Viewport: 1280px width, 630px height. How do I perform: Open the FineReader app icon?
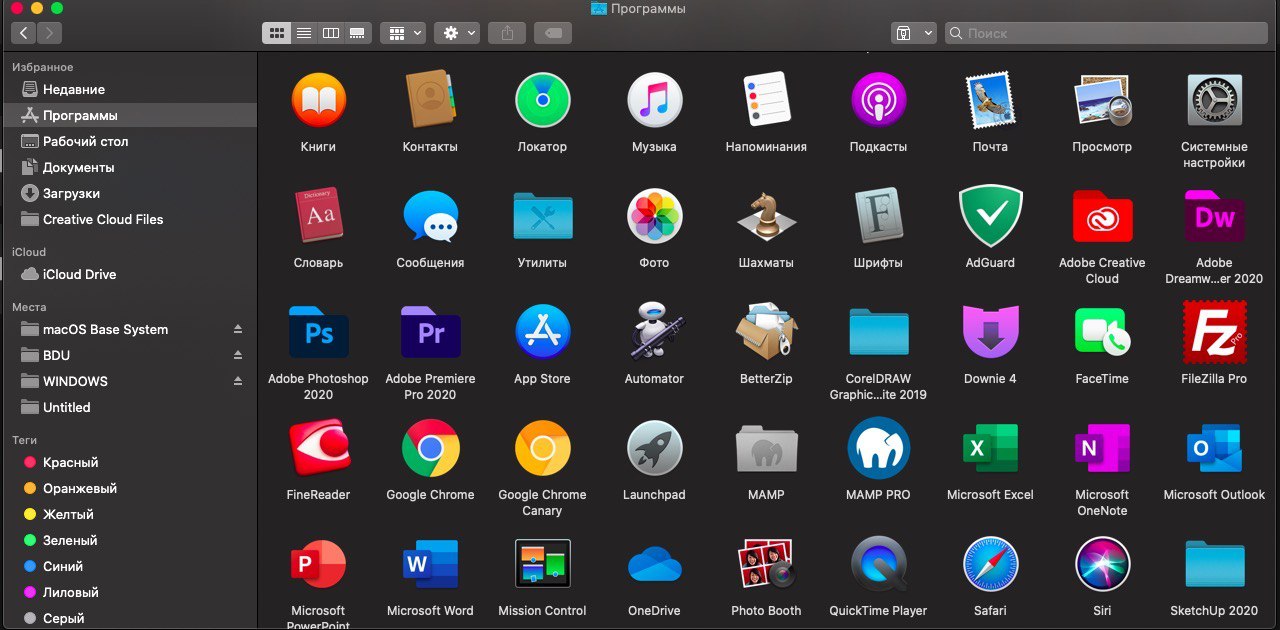[318, 448]
